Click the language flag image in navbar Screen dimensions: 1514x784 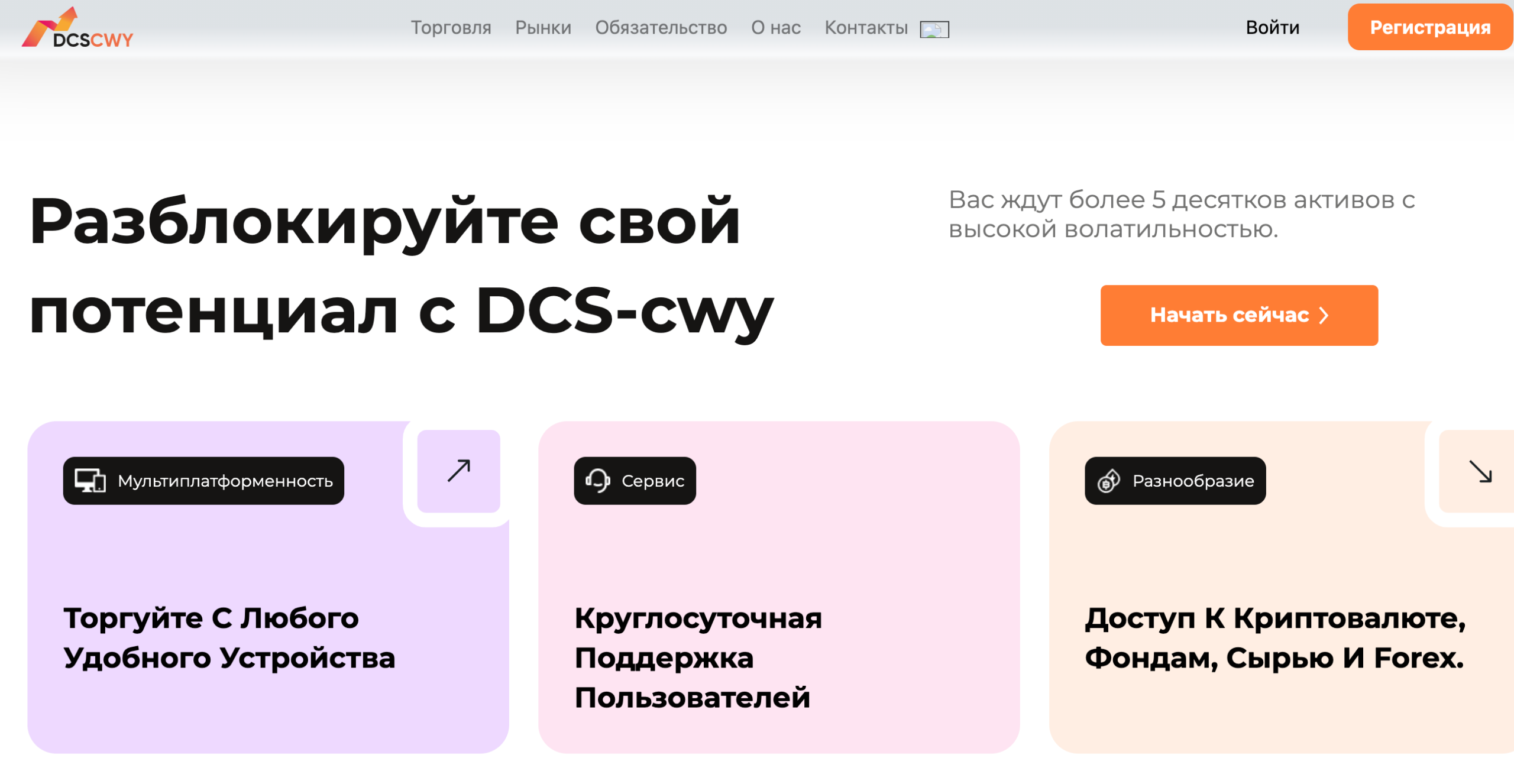934,30
